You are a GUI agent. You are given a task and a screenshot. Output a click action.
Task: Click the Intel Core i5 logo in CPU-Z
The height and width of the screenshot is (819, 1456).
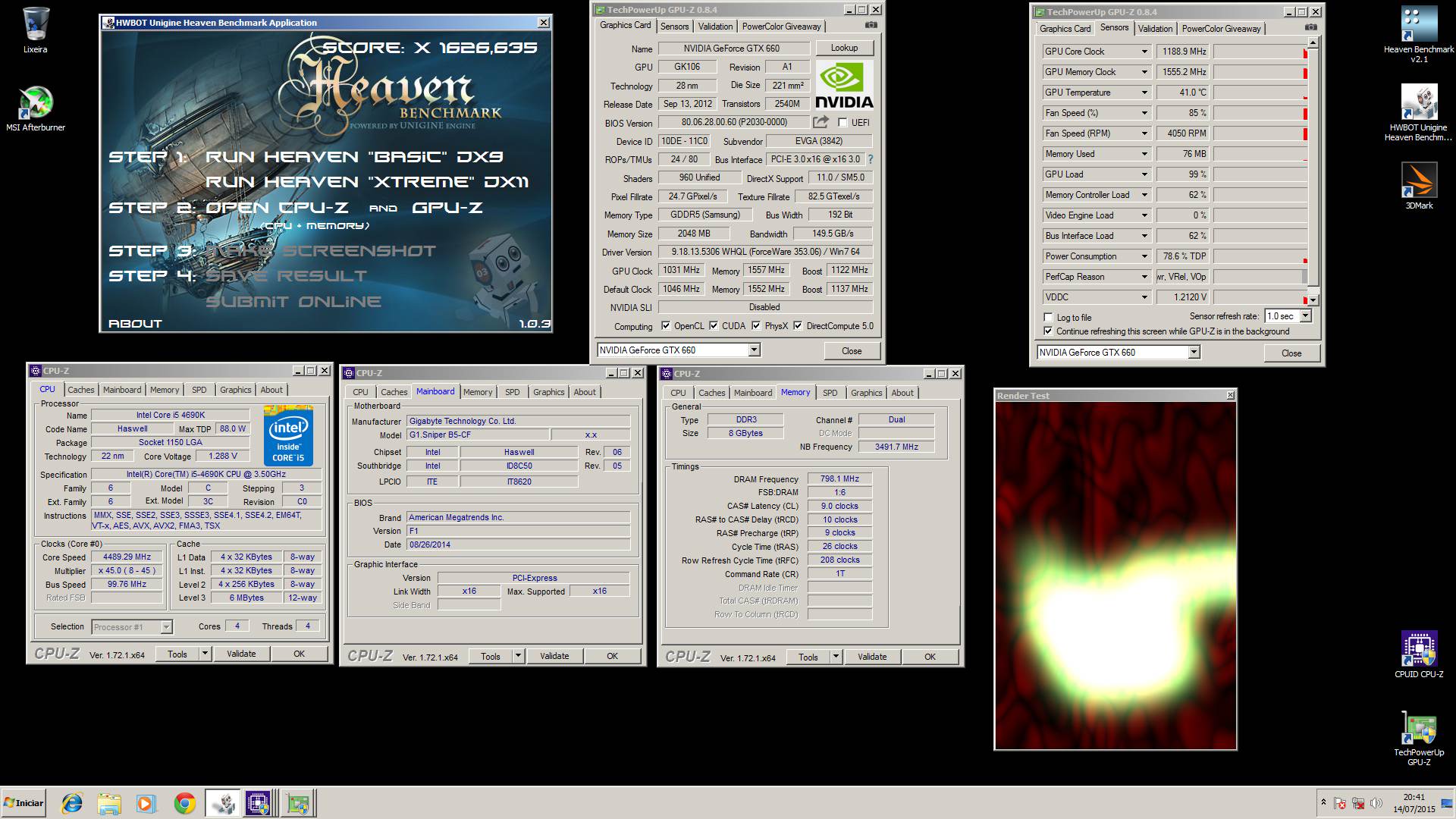point(288,436)
